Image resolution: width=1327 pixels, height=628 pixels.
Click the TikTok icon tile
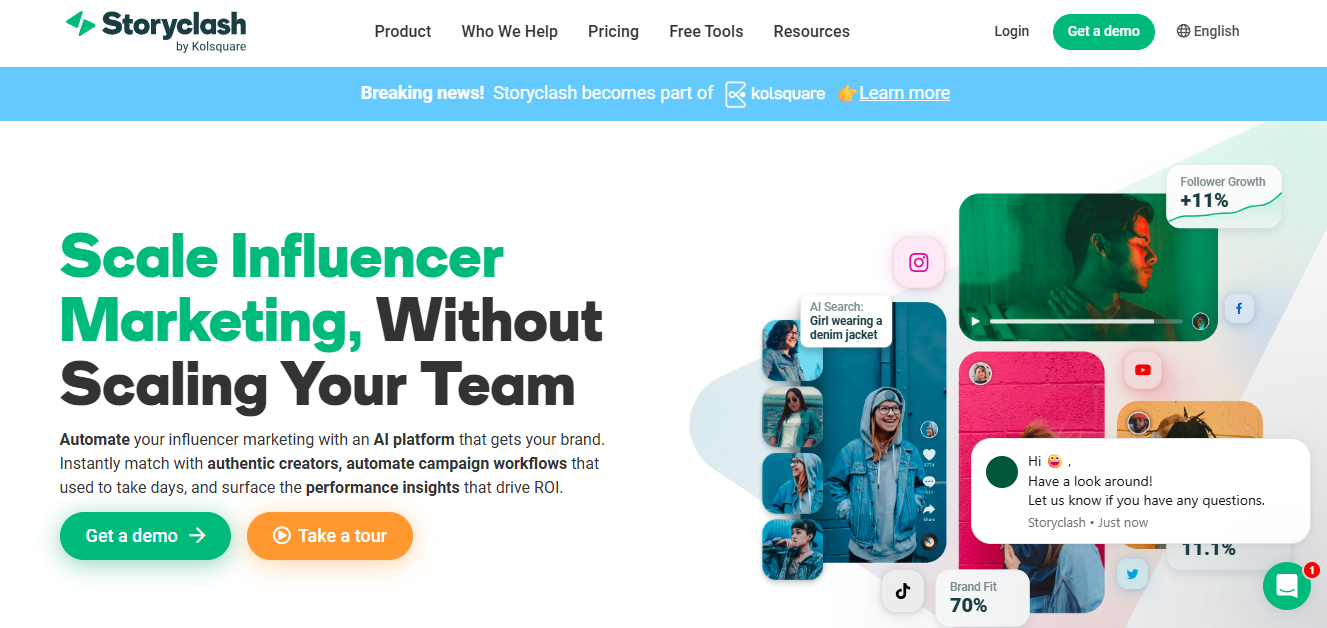point(903,591)
